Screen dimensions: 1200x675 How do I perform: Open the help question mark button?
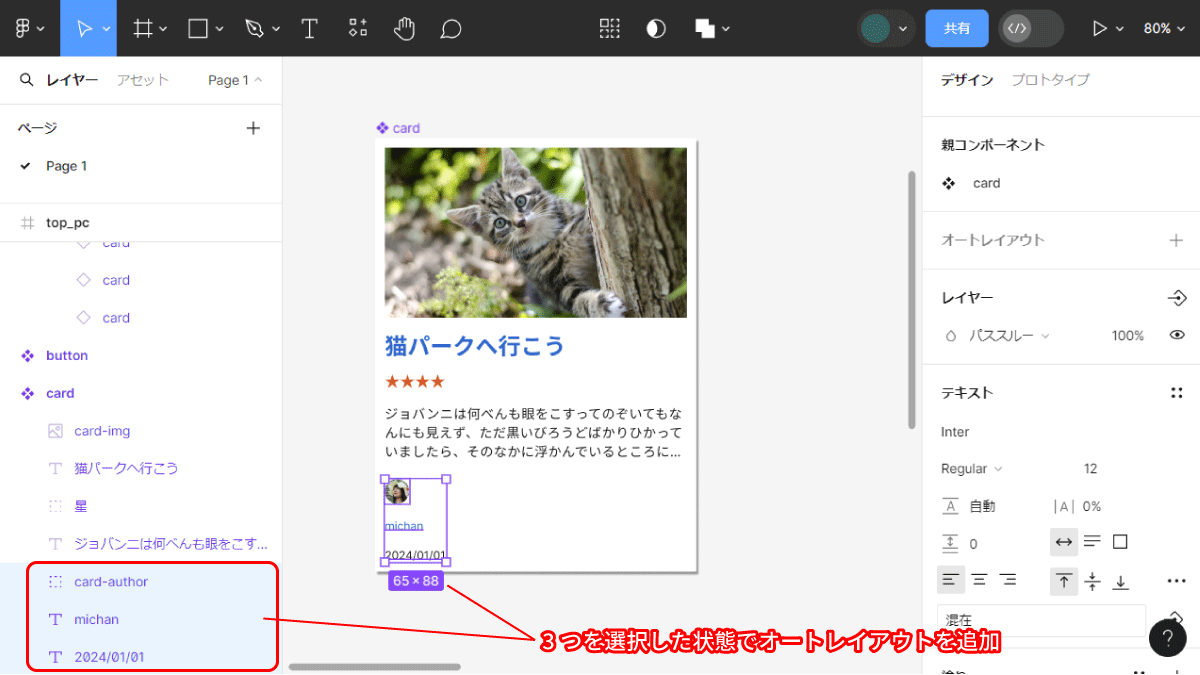[x=1168, y=638]
